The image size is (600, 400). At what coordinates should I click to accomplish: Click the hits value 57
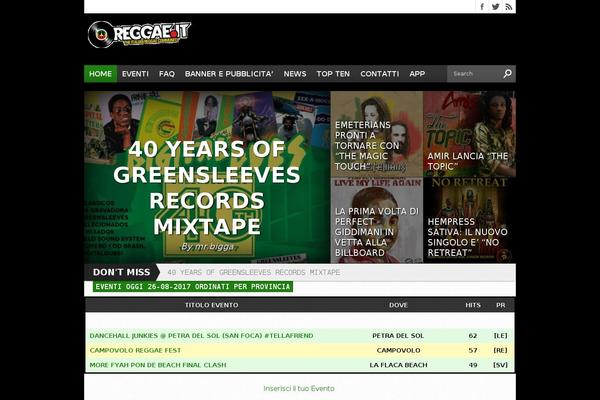click(x=473, y=350)
